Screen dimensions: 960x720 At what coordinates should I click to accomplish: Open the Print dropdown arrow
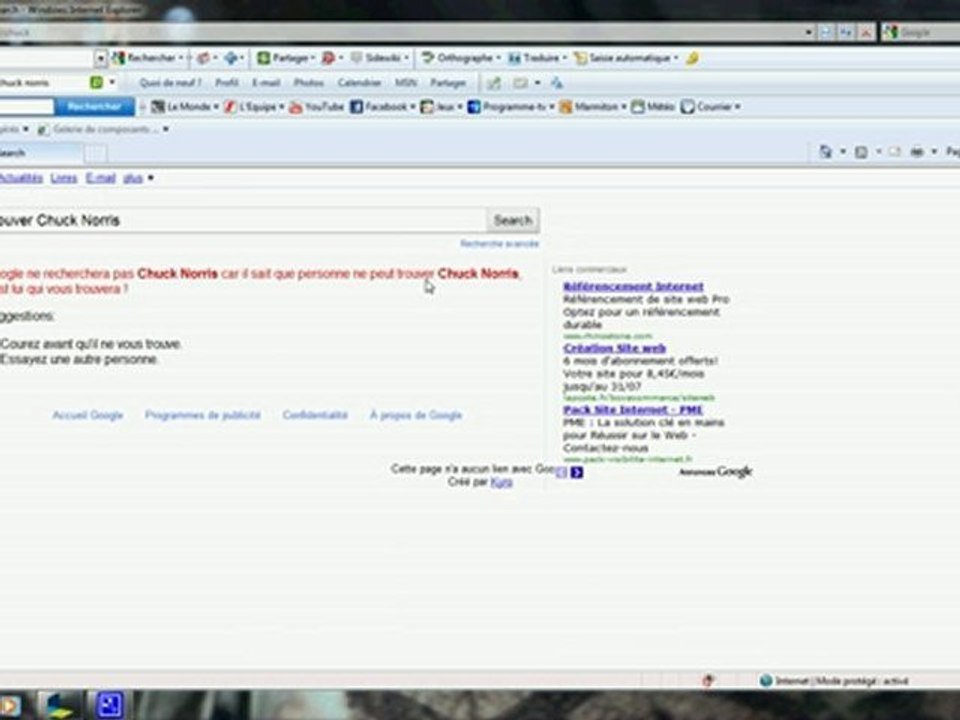934,152
